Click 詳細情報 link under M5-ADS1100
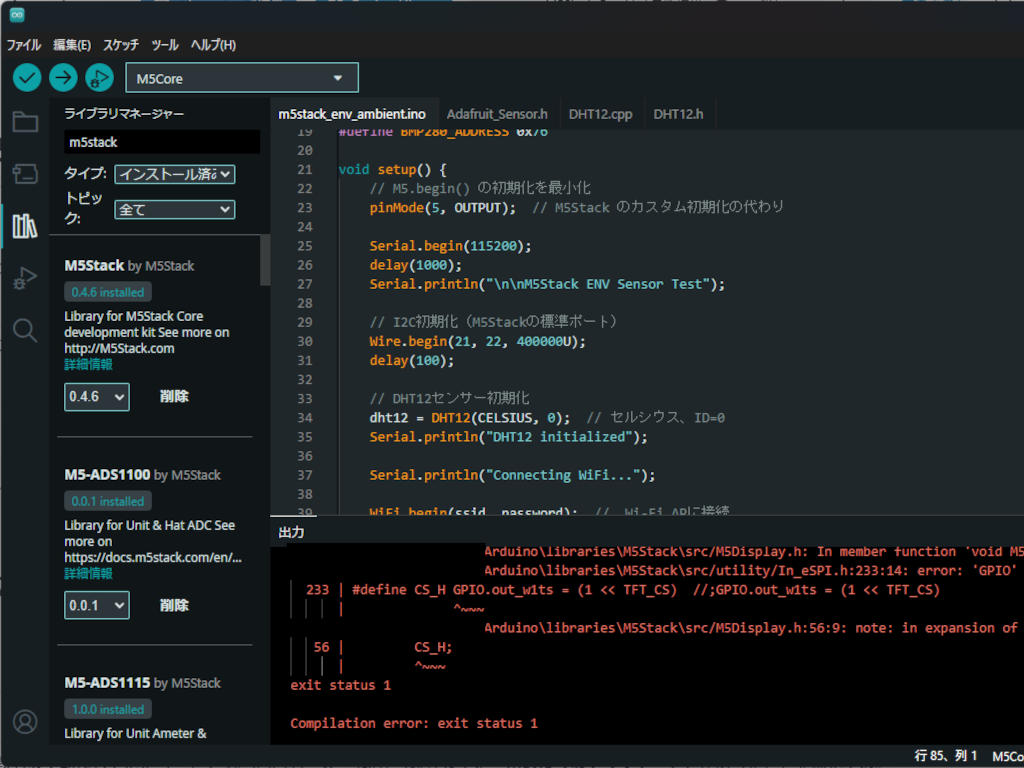 pos(88,574)
